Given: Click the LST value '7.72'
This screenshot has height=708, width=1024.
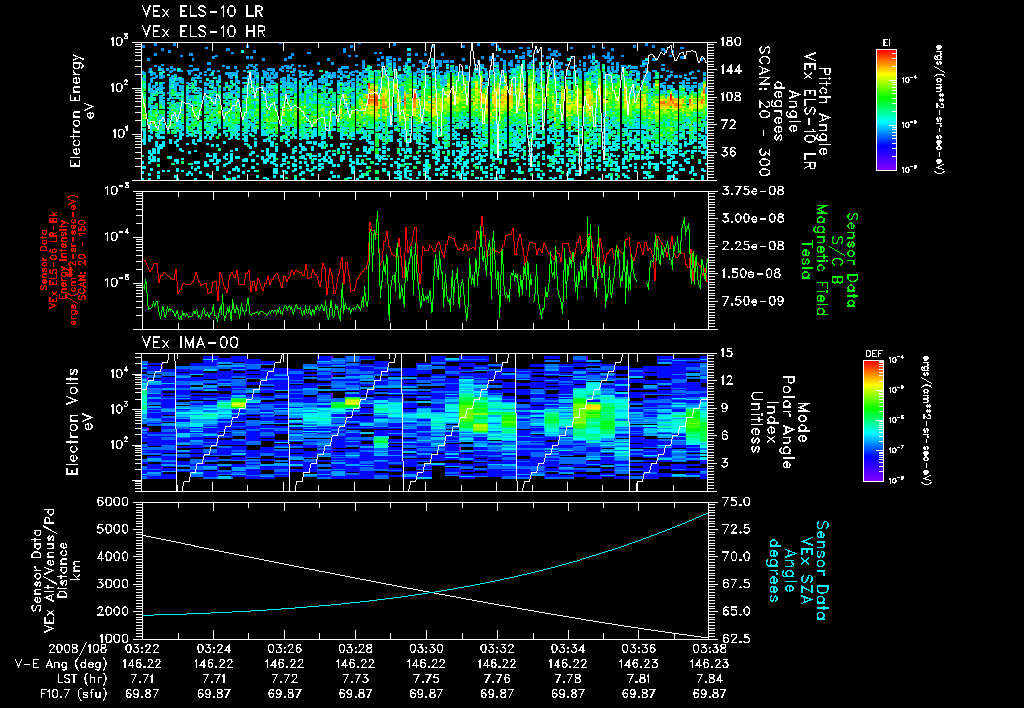Looking at the screenshot, I should [x=285, y=679].
